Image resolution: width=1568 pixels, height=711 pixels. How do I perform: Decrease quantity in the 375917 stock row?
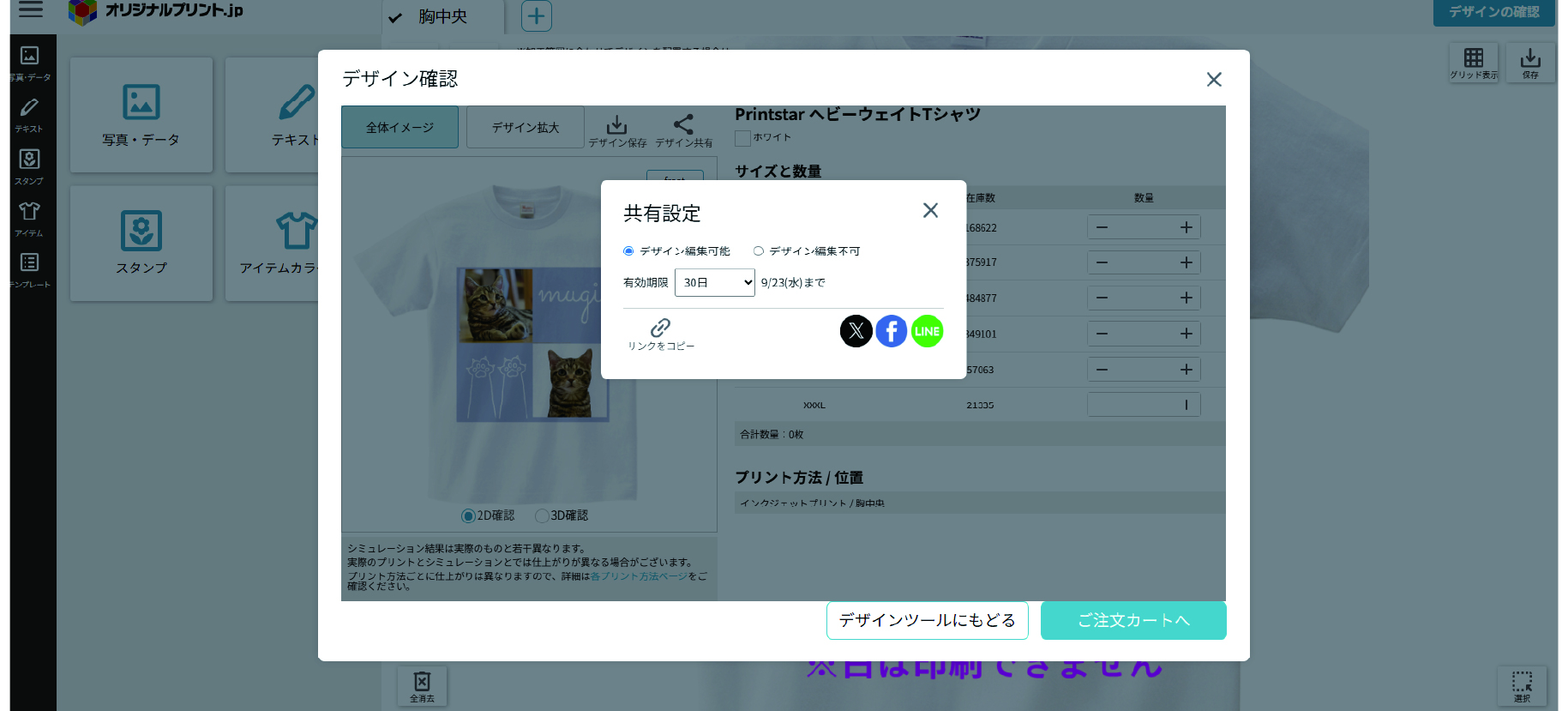(x=1102, y=262)
